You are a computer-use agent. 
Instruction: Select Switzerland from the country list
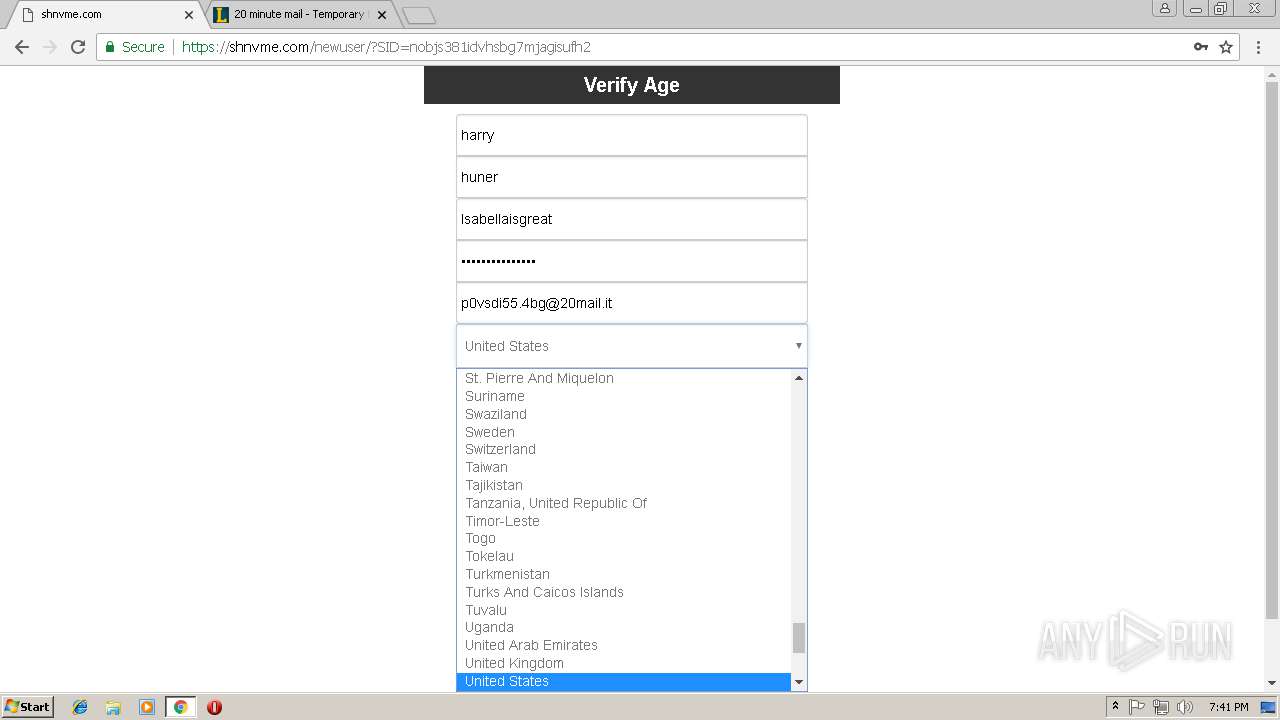tap(624, 449)
